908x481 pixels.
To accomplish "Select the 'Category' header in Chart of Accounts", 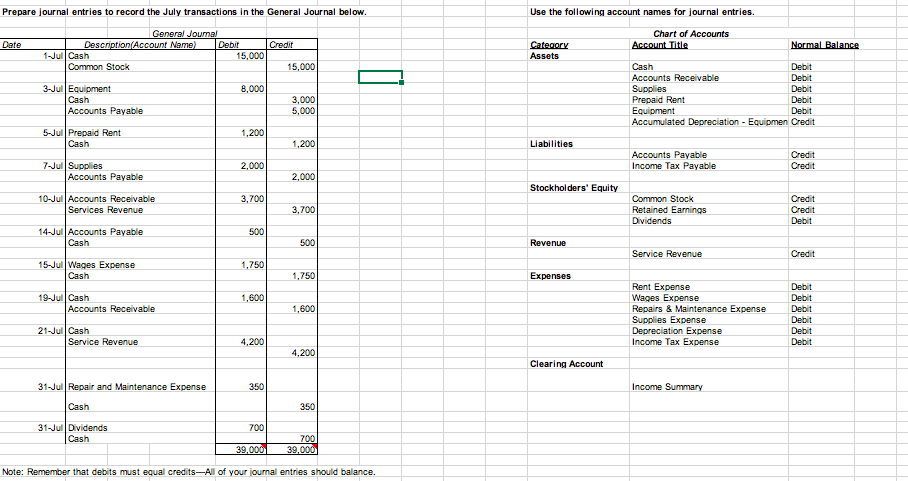I will pos(549,45).
